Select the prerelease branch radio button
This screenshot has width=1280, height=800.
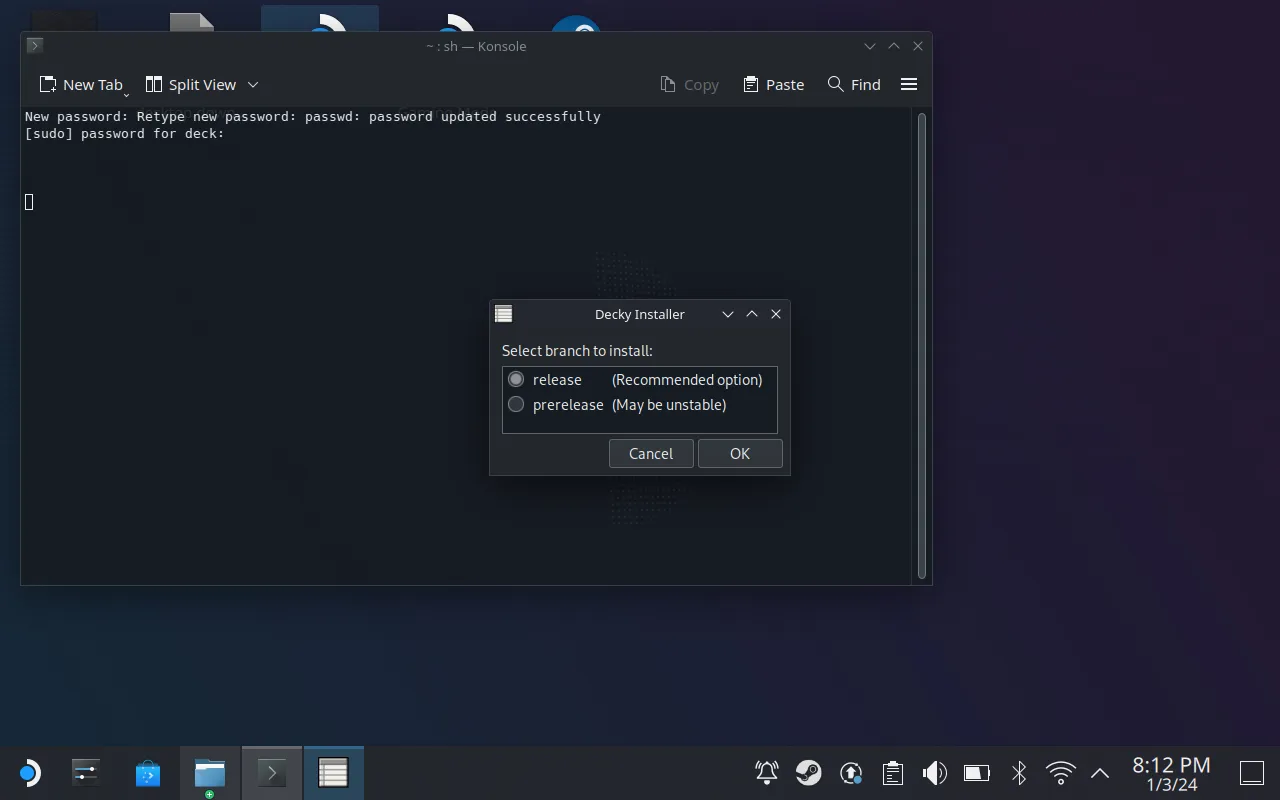[x=516, y=404]
